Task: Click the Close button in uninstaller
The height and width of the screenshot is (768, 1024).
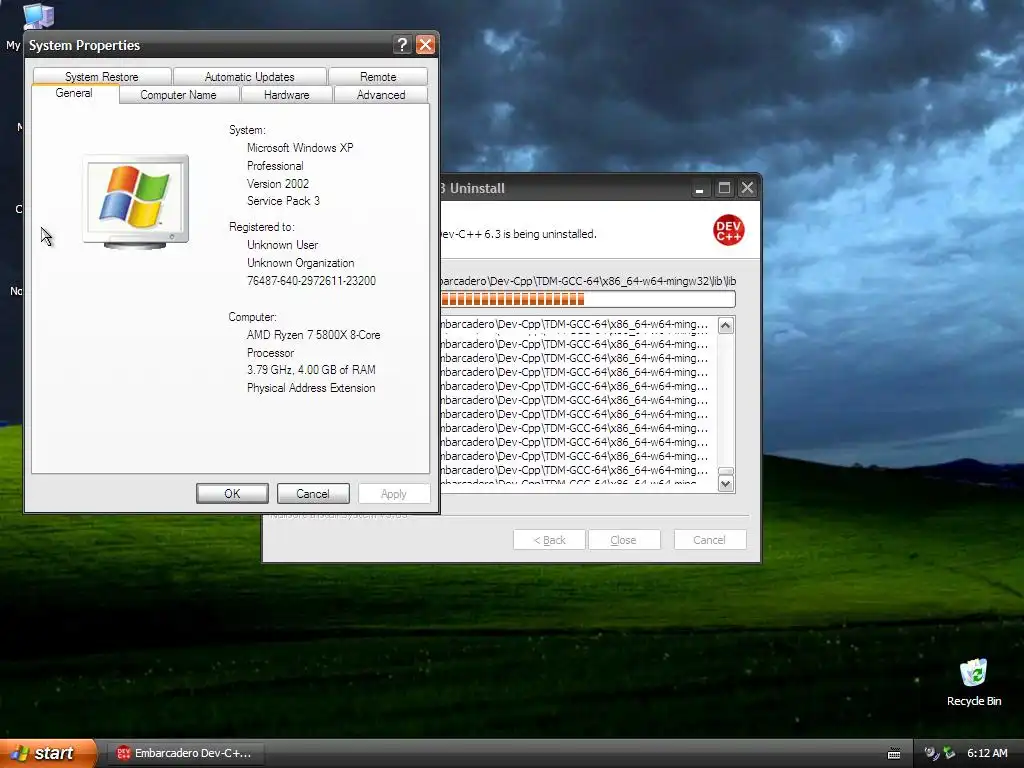Action: tap(623, 540)
